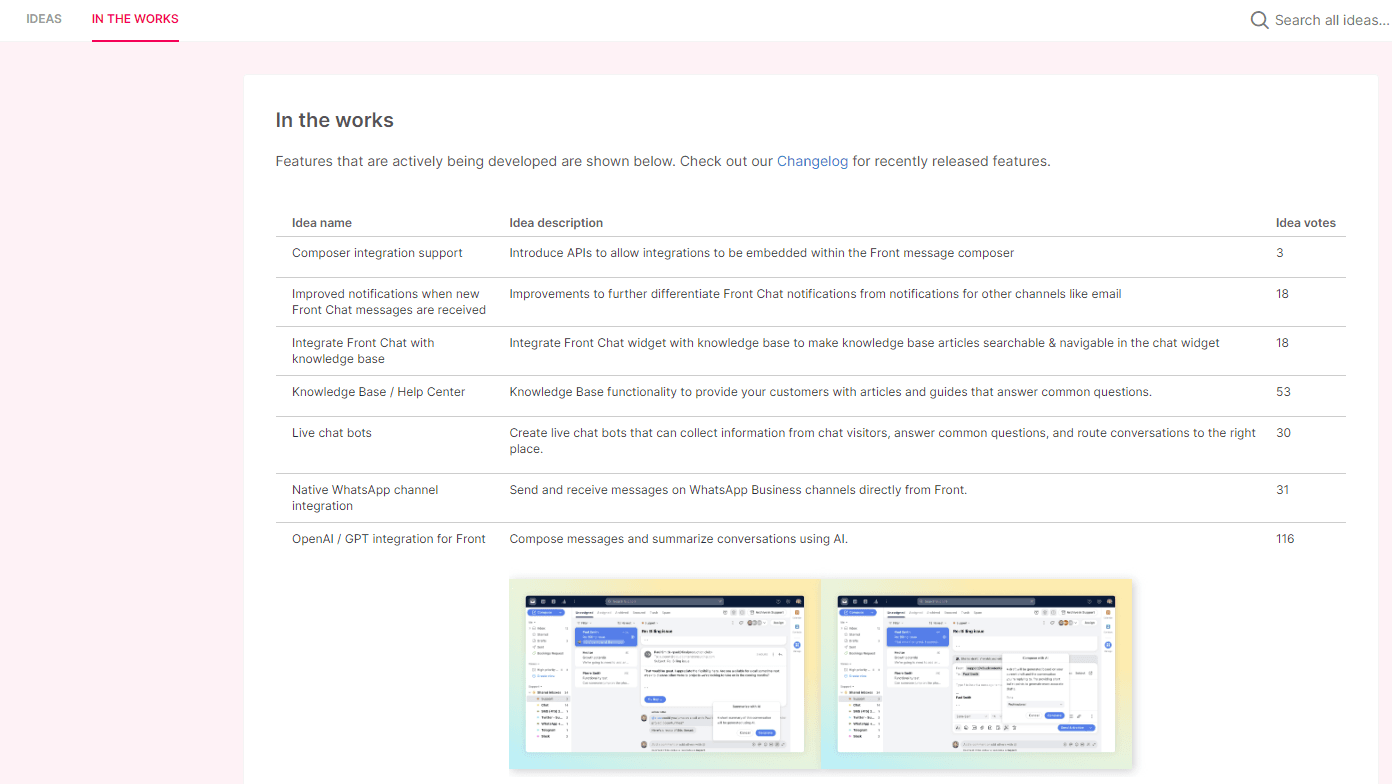This screenshot has height=784, width=1392.
Task: Focus the Search all ideas field
Action: [x=1332, y=20]
